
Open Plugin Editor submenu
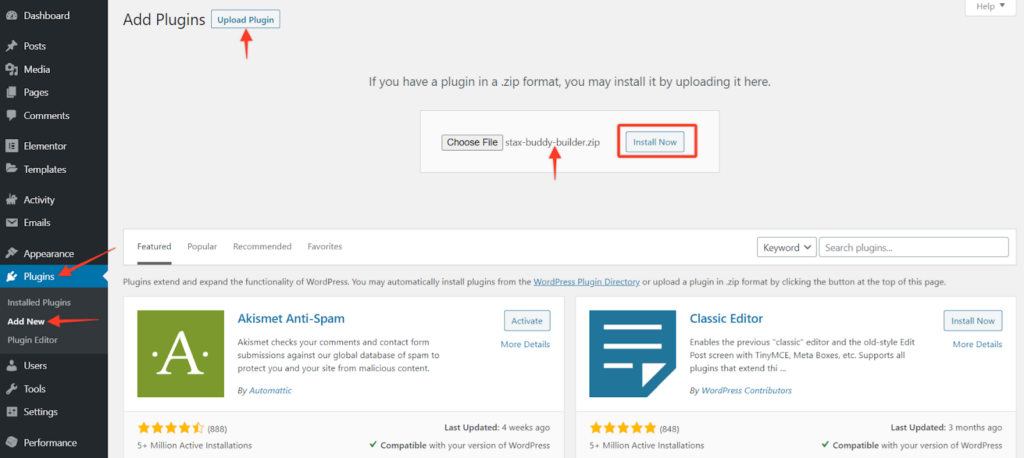(33, 340)
